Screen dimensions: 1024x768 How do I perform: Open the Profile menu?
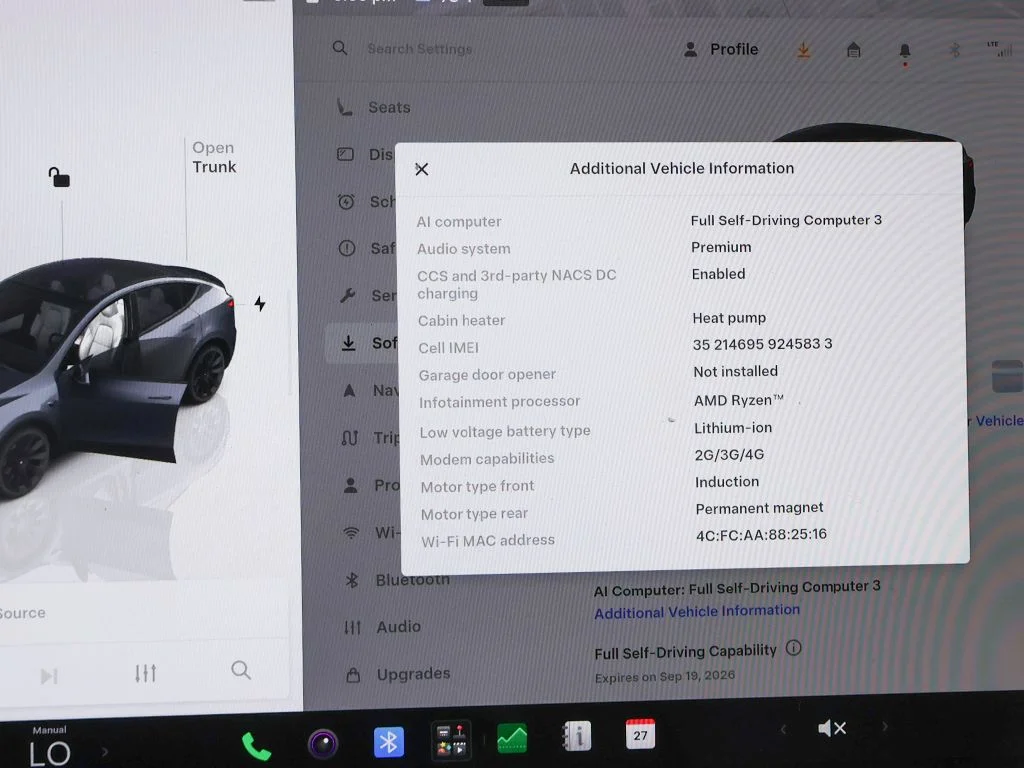(x=721, y=50)
